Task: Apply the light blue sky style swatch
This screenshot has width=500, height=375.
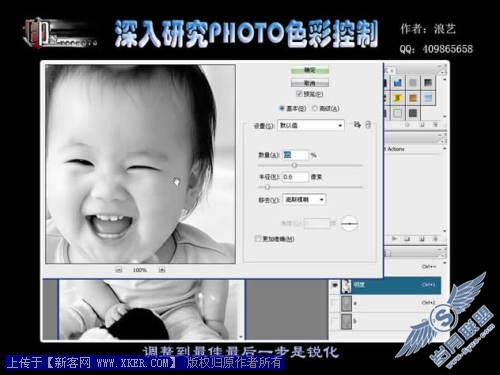Action: [428, 98]
